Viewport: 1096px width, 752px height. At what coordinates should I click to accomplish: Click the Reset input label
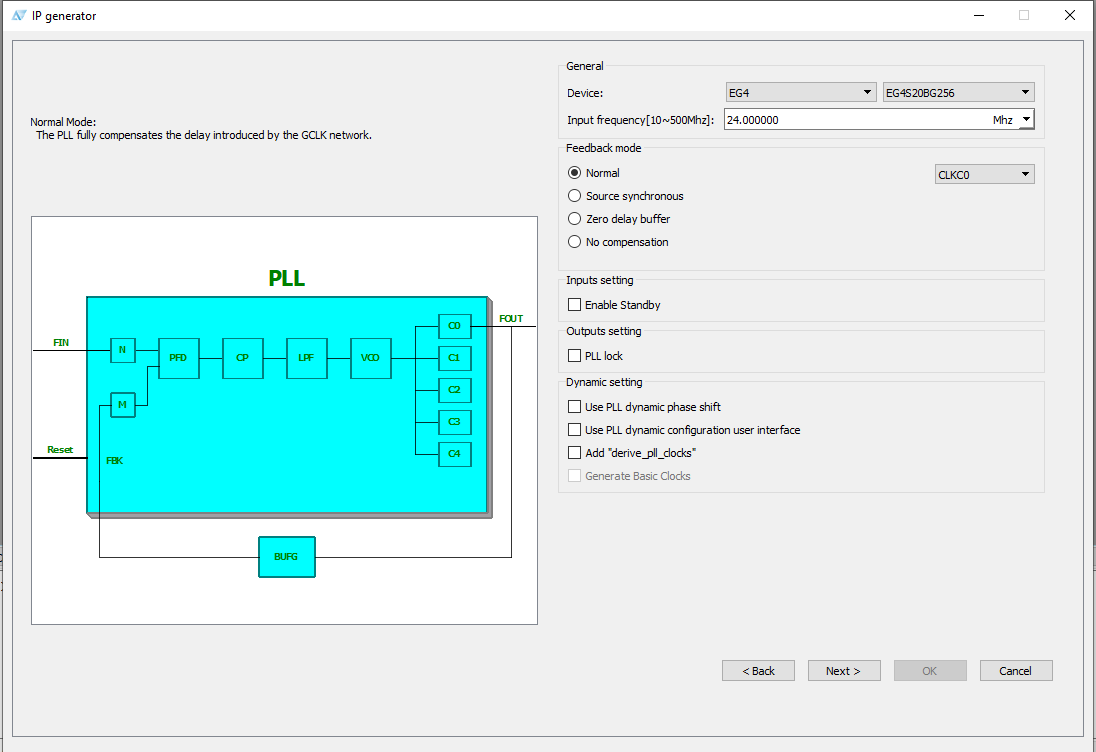pos(60,449)
